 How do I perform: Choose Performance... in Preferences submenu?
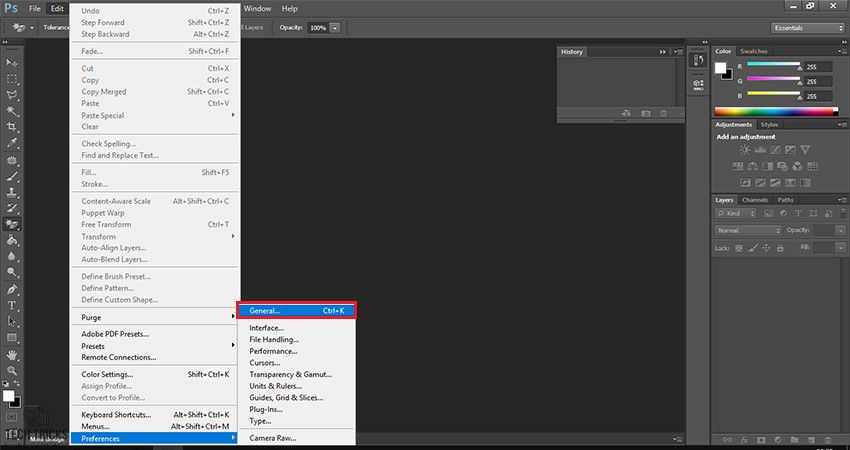[297, 351]
